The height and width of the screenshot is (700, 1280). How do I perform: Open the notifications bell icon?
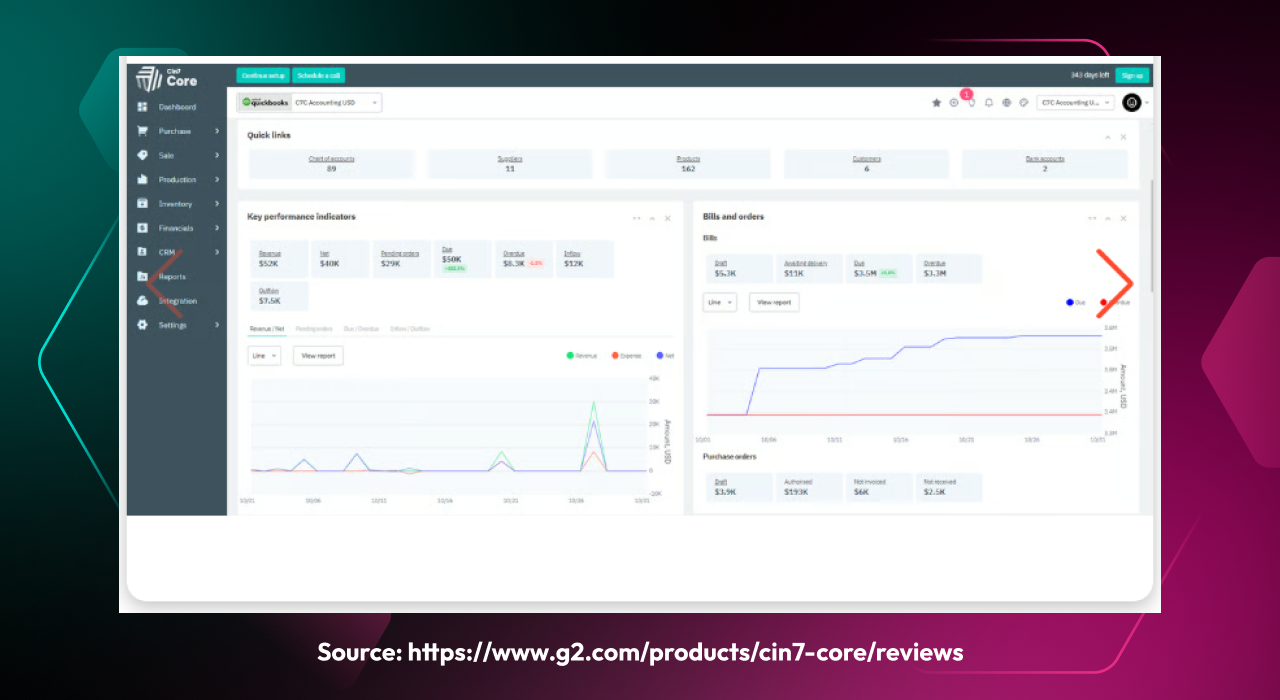(x=989, y=102)
